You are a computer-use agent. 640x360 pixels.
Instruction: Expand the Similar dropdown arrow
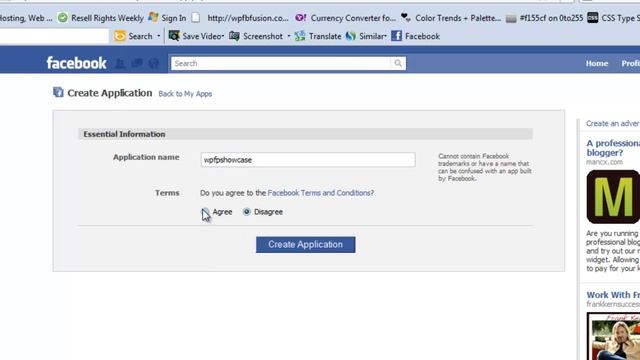point(385,36)
